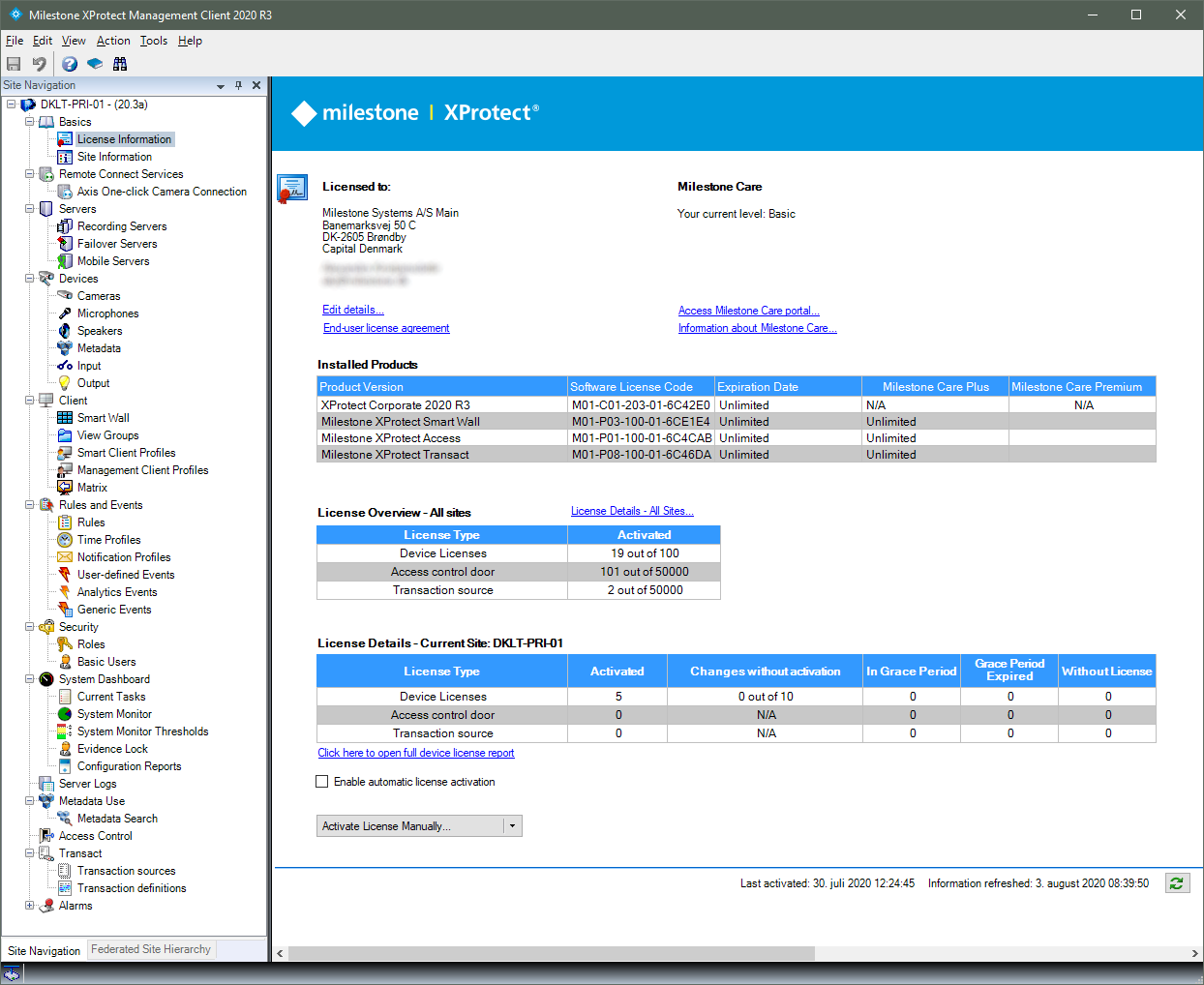Open the Tools menu
Viewport: 1204px width, 985px height.
pyautogui.click(x=154, y=41)
